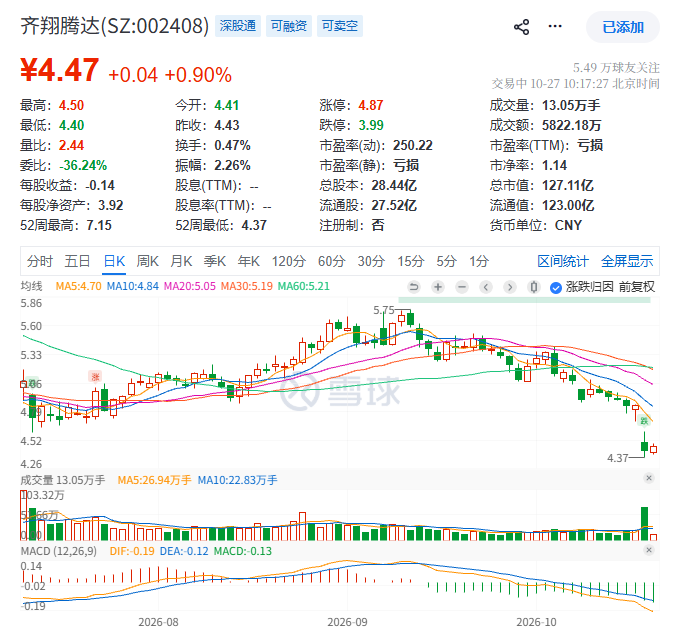Switch to the 分时 chart tab
Image resolution: width=677 pixels, height=635 pixels.
pos(40,261)
